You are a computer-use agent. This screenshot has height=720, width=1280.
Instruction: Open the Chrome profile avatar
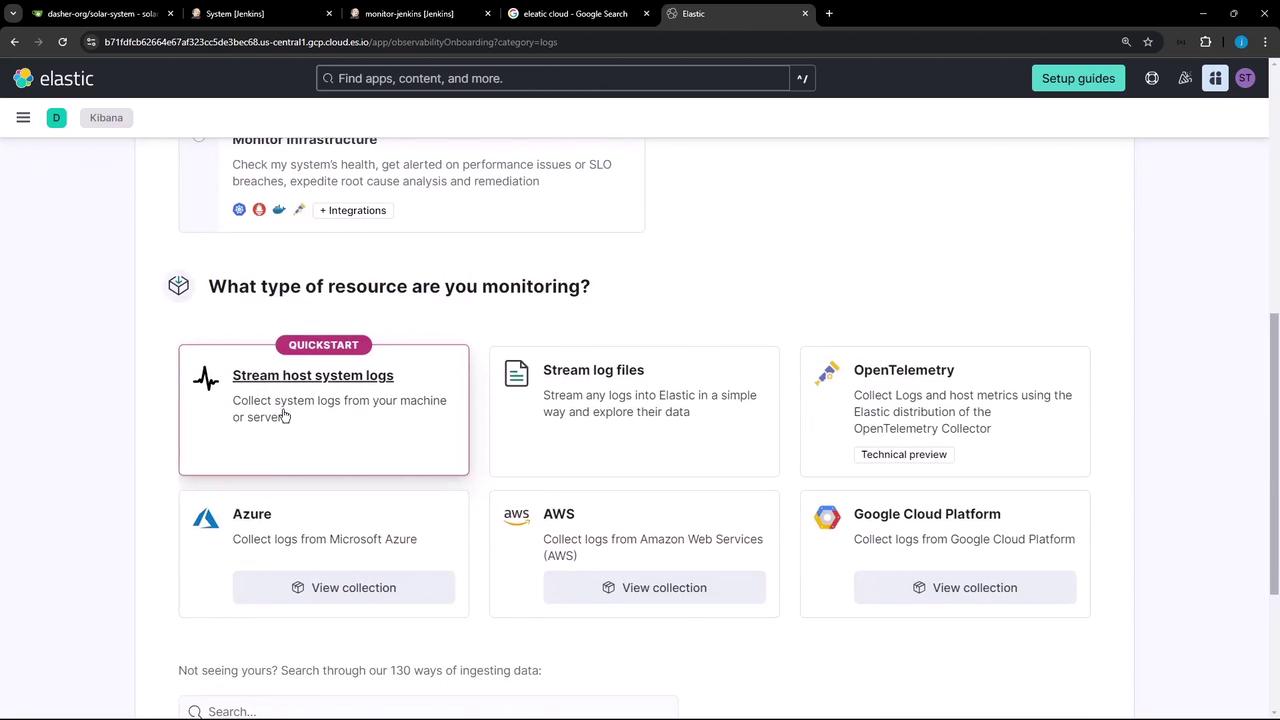tap(1241, 42)
